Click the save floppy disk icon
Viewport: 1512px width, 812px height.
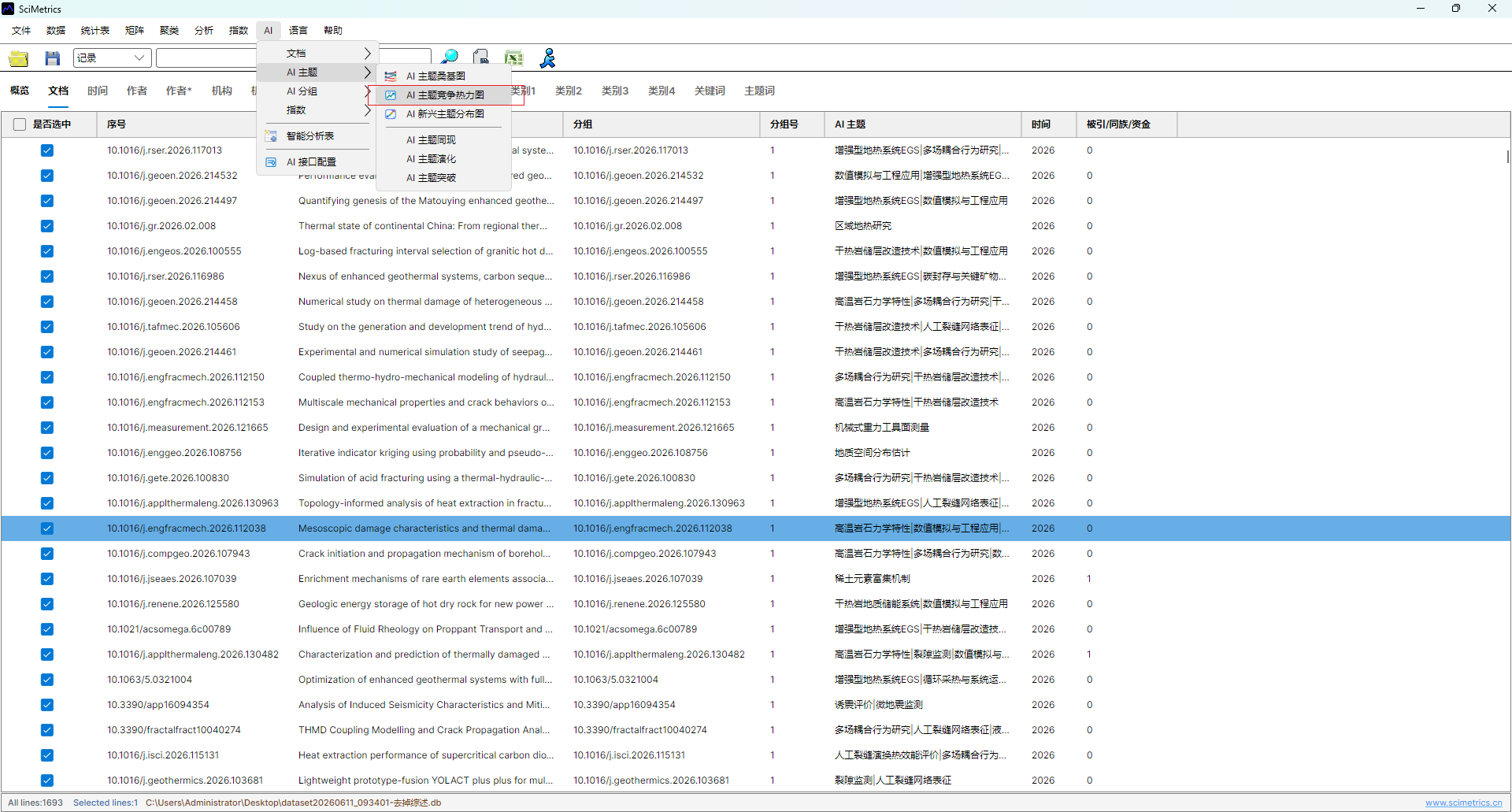click(x=53, y=58)
